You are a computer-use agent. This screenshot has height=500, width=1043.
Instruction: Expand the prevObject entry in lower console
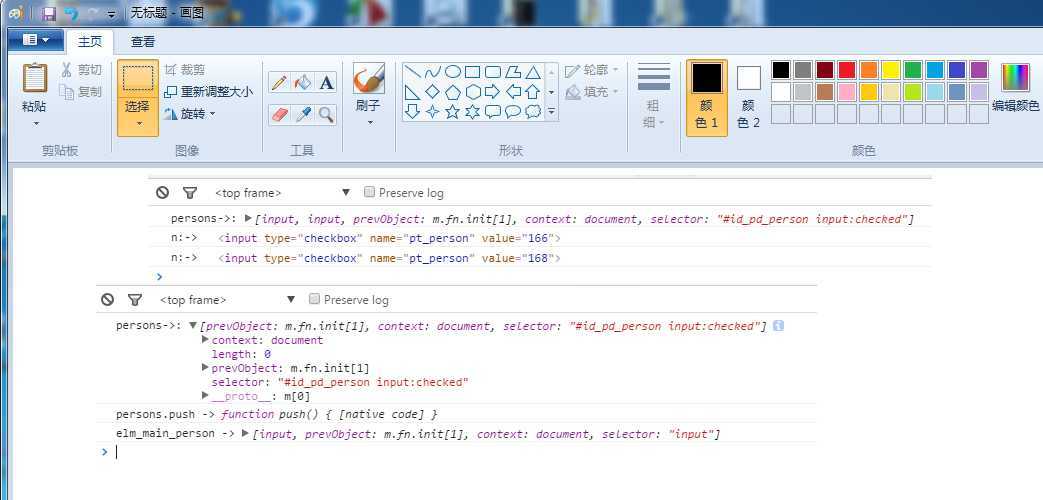coord(206,367)
